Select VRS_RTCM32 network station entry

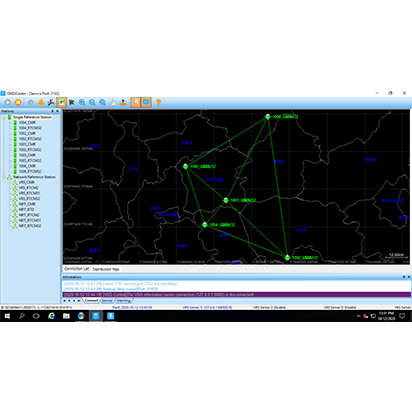(x=29, y=199)
